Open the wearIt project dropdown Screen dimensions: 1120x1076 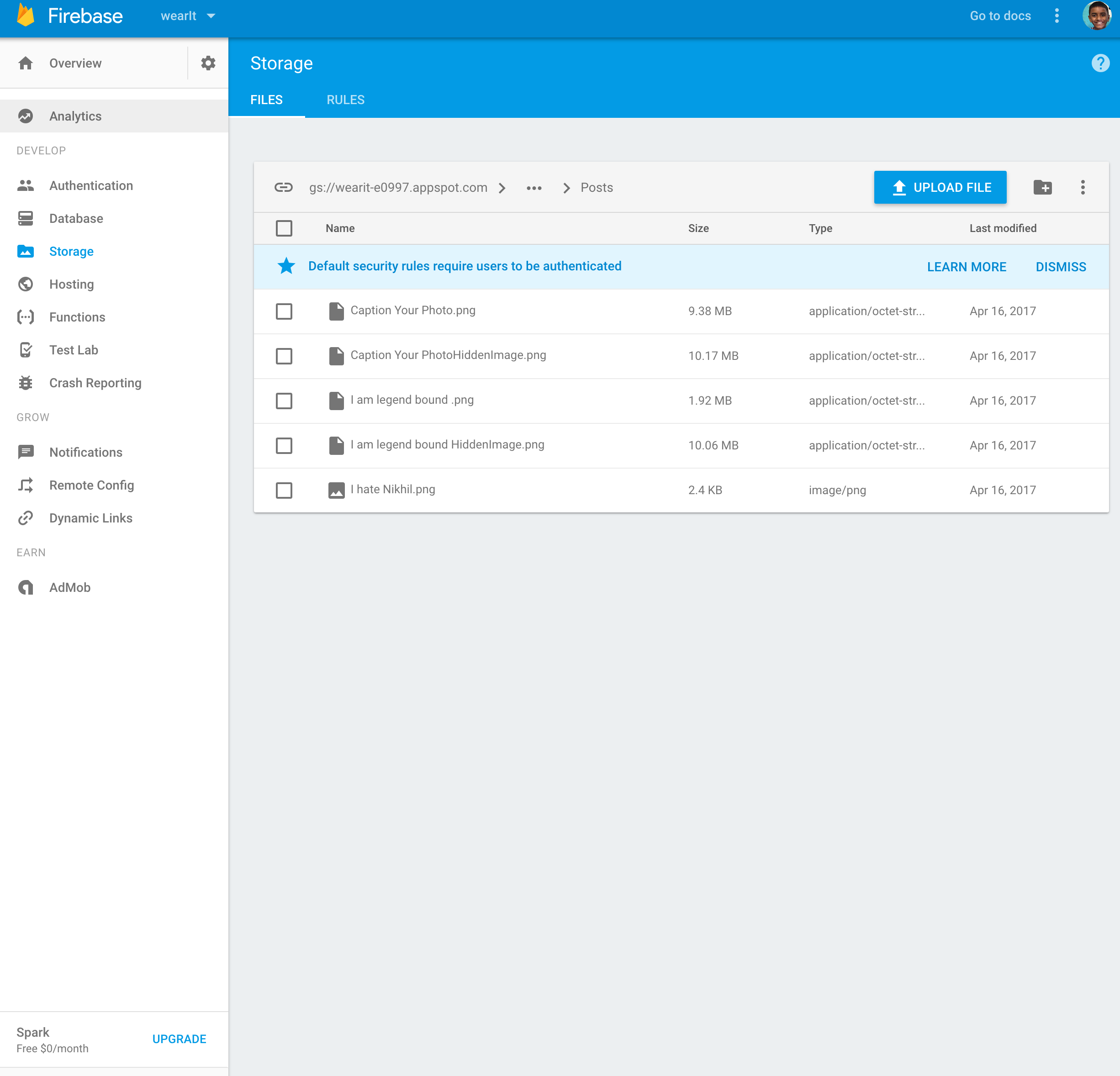(x=188, y=16)
